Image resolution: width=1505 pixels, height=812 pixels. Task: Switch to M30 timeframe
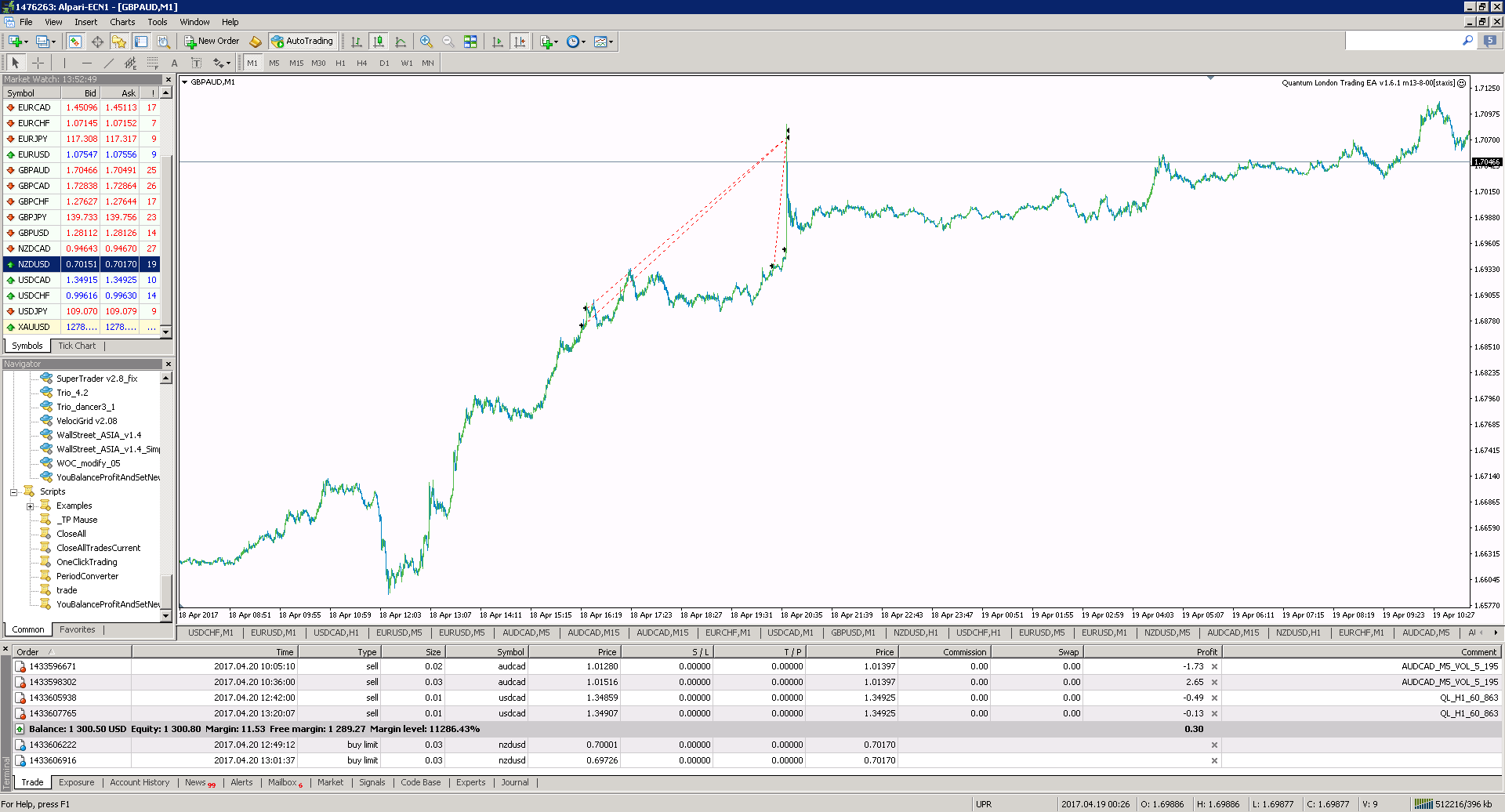tap(318, 63)
